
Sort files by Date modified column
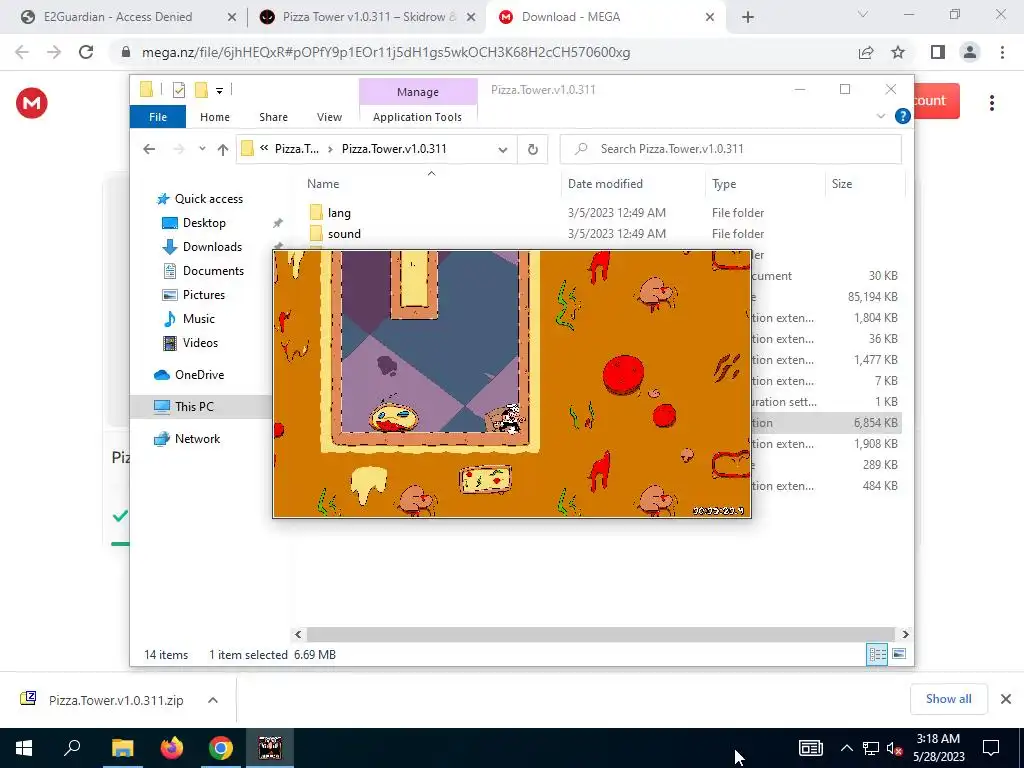coord(605,184)
